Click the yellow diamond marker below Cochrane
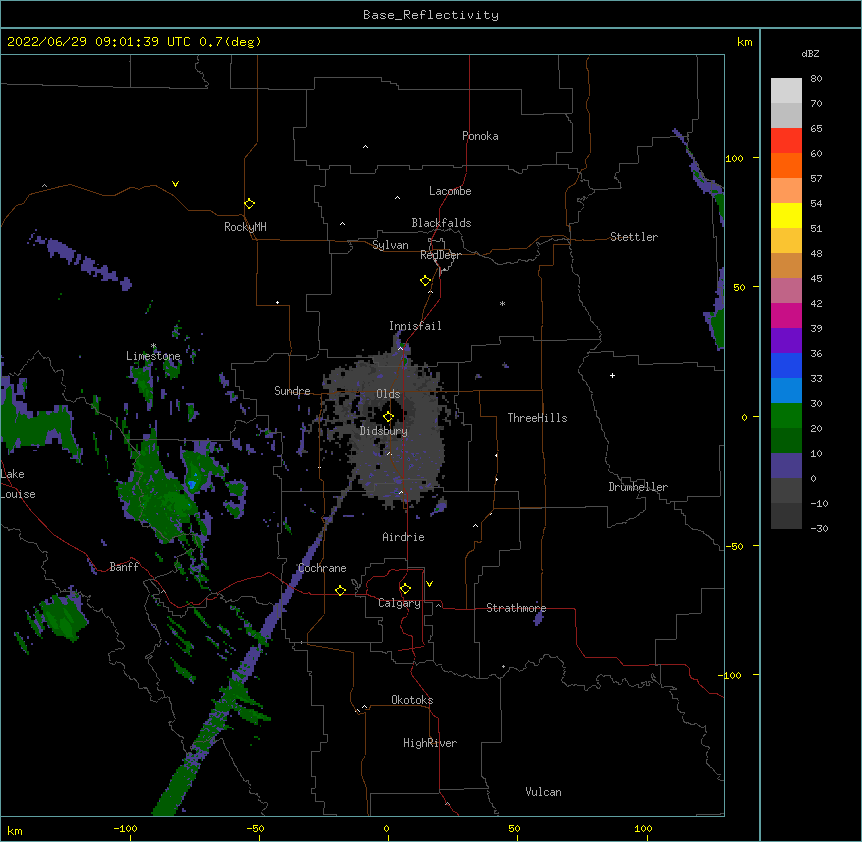 click(340, 590)
